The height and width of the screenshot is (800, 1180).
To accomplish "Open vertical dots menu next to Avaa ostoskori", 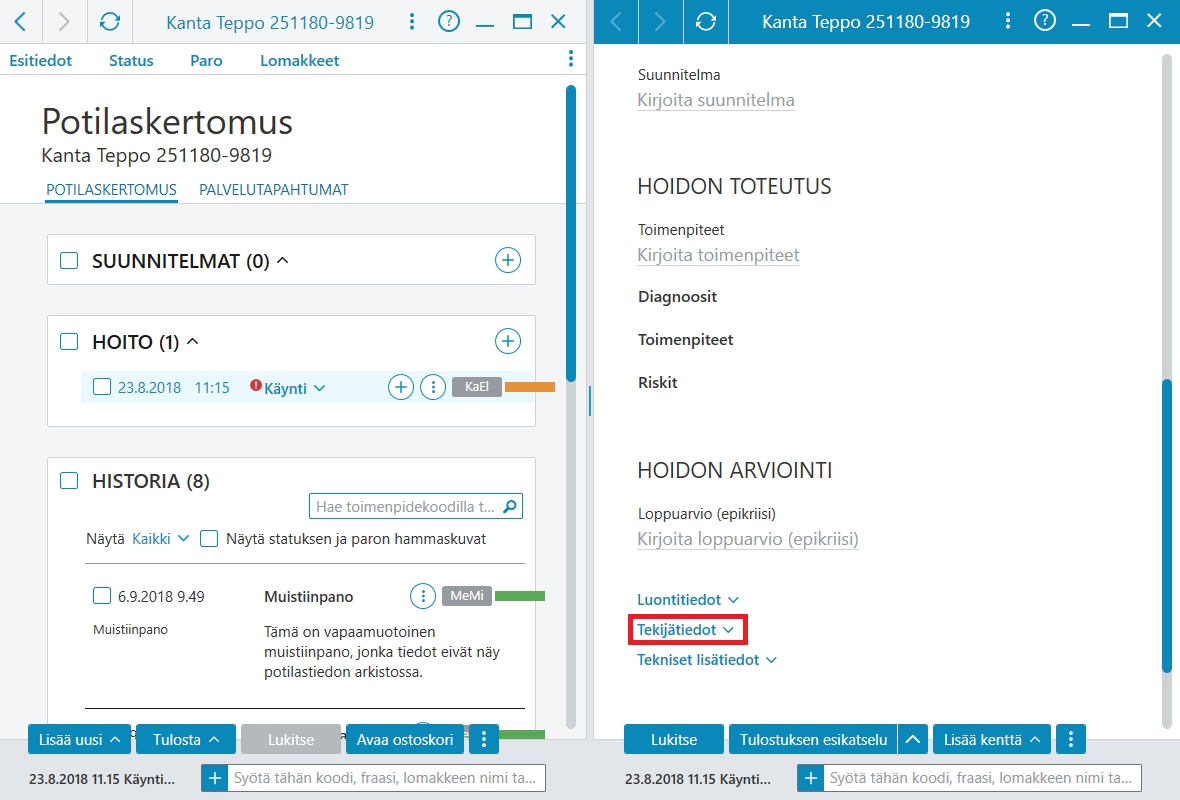I will click(x=484, y=740).
